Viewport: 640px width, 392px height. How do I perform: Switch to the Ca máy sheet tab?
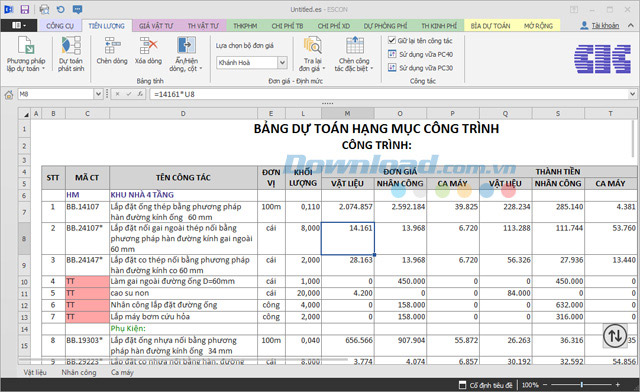click(x=122, y=372)
